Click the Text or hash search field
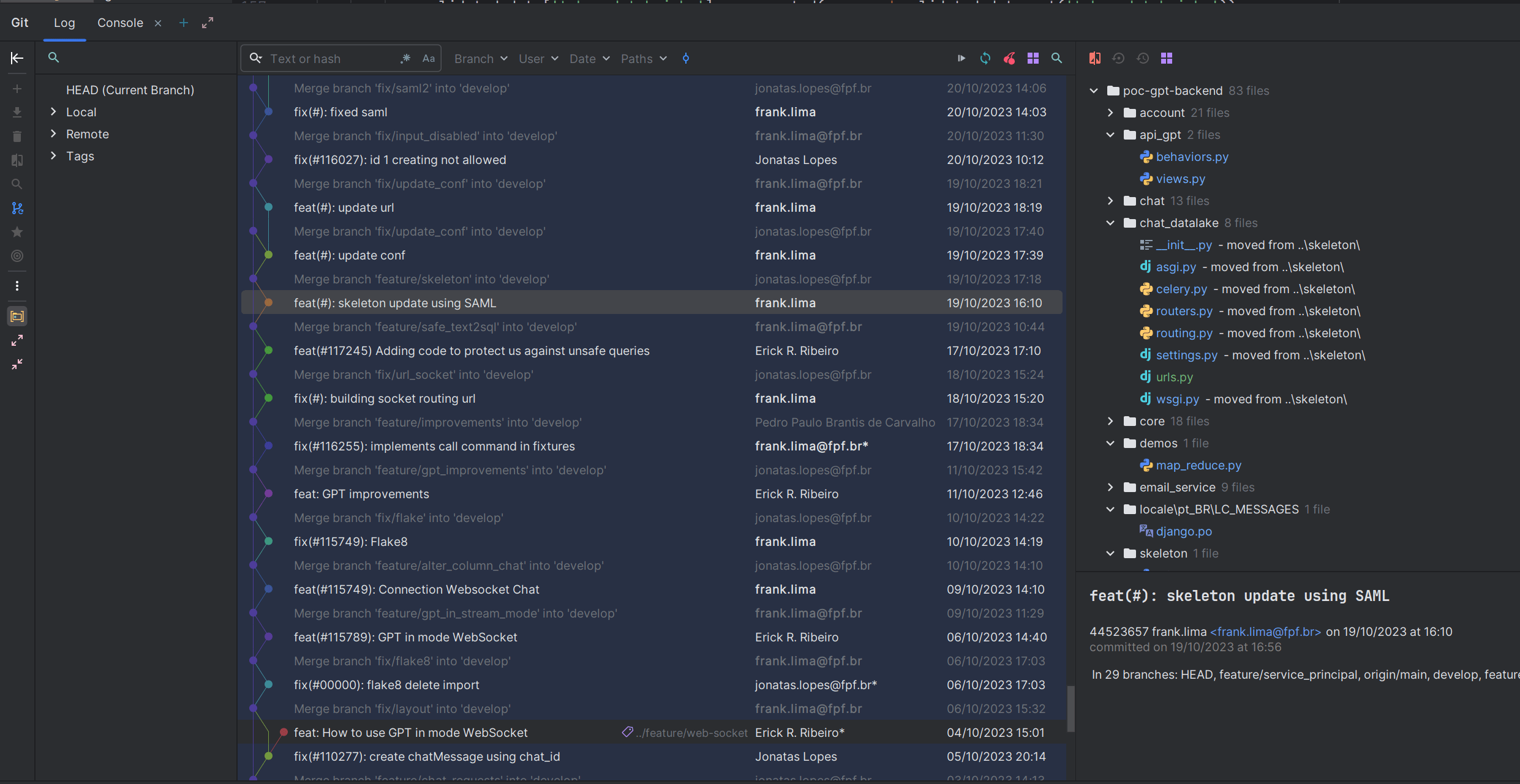The image size is (1520, 784). (331, 59)
